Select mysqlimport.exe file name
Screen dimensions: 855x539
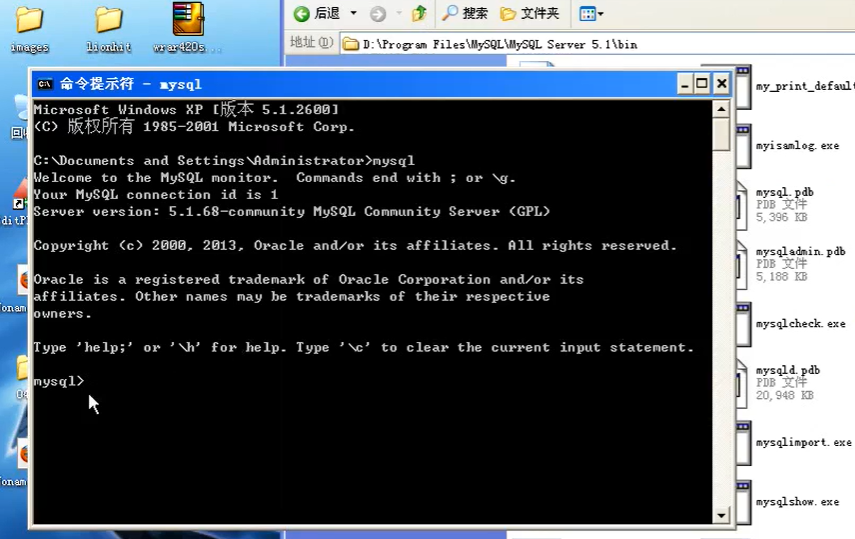click(x=804, y=442)
